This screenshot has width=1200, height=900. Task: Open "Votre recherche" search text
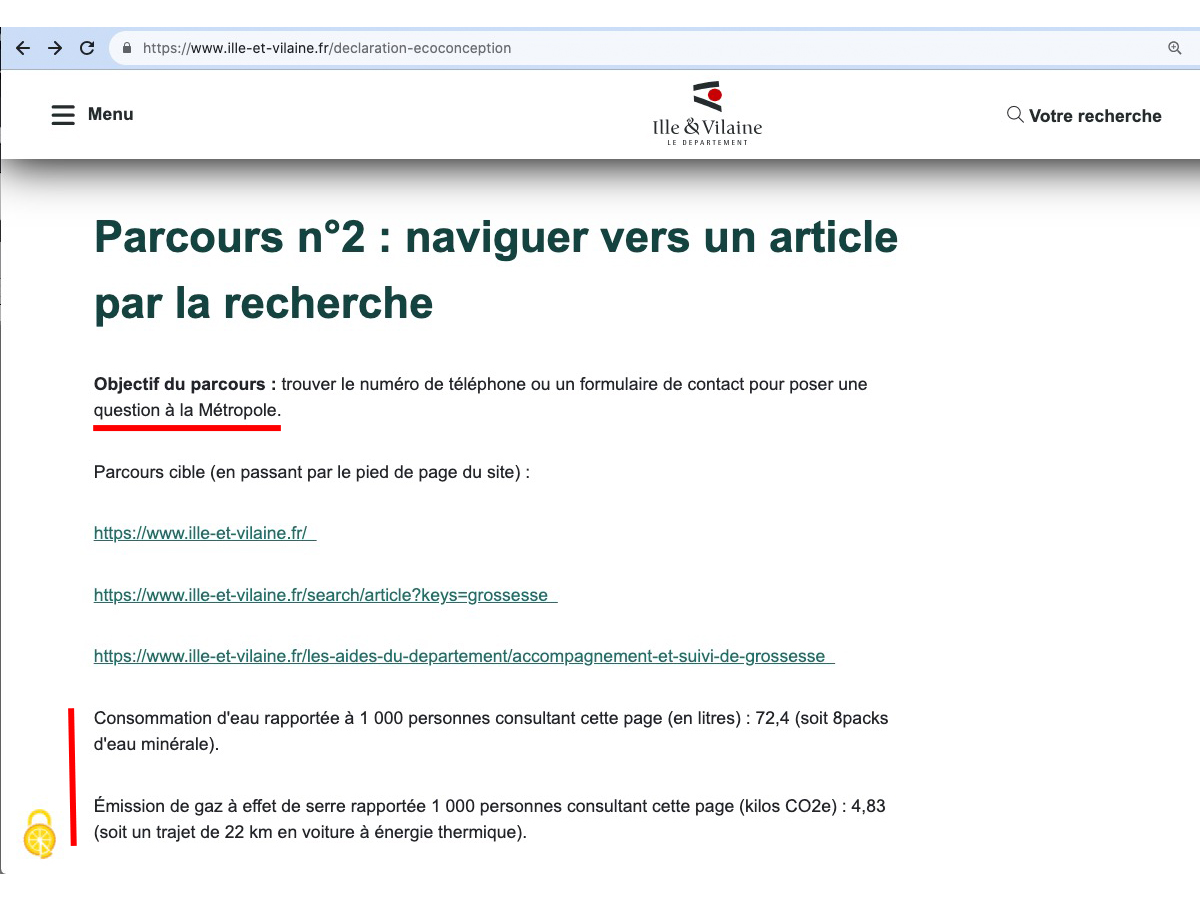pyautogui.click(x=1095, y=116)
